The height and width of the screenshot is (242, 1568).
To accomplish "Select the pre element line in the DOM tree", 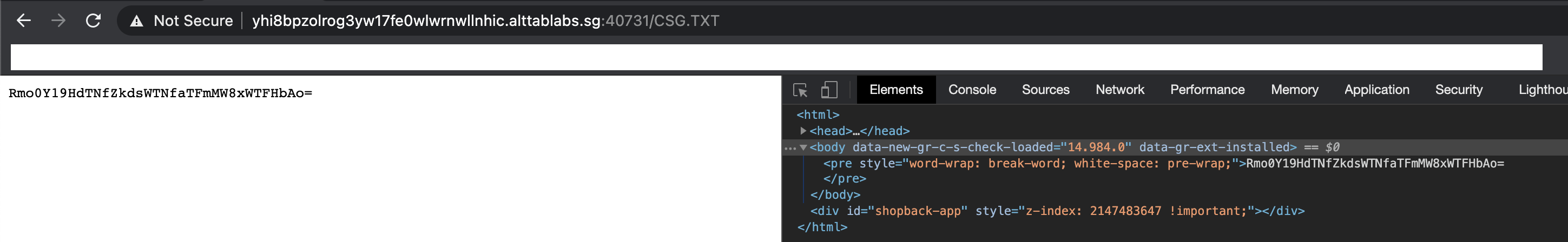I will [x=1163, y=163].
